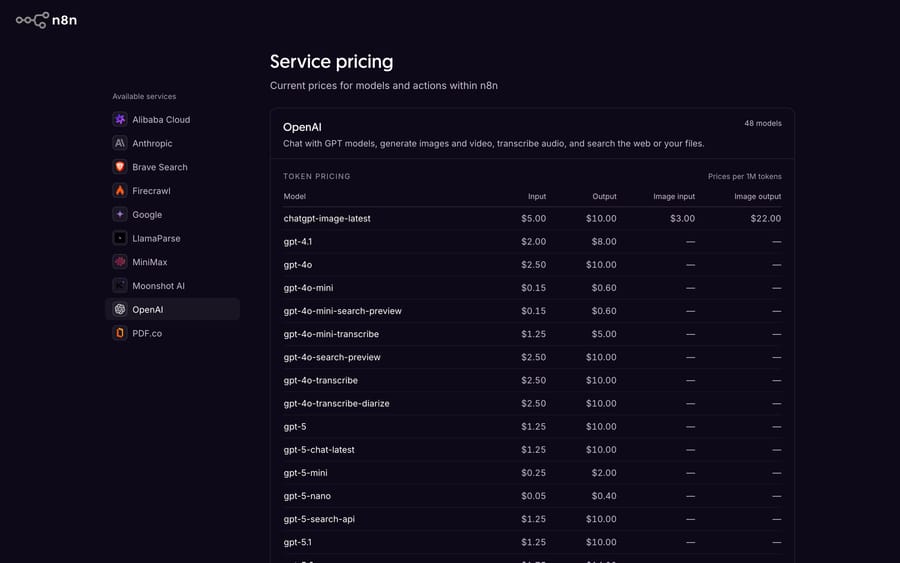Click gpt-5-chat-latest model name
Image resolution: width=900 pixels, height=563 pixels.
click(319, 450)
